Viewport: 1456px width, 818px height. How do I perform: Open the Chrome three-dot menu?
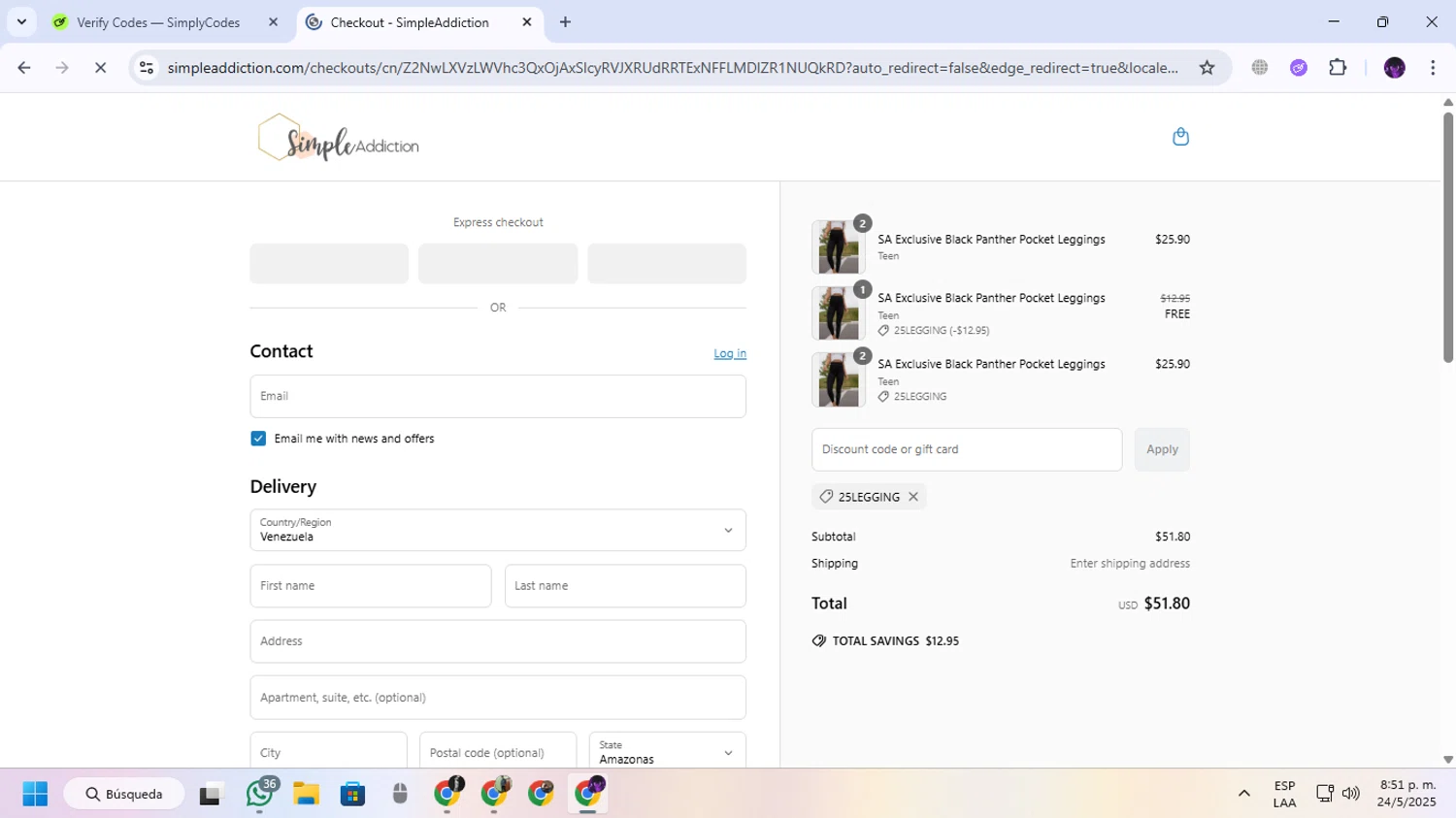click(1433, 68)
